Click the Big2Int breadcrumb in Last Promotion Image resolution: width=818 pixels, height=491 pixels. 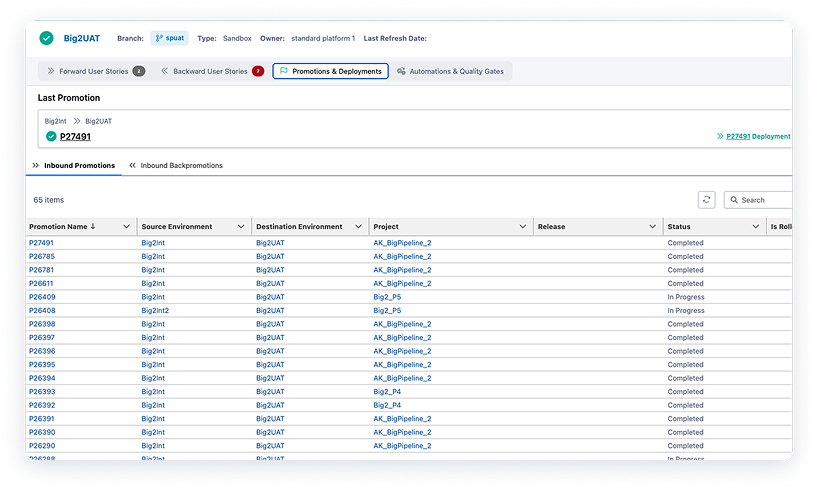pyautogui.click(x=55, y=121)
